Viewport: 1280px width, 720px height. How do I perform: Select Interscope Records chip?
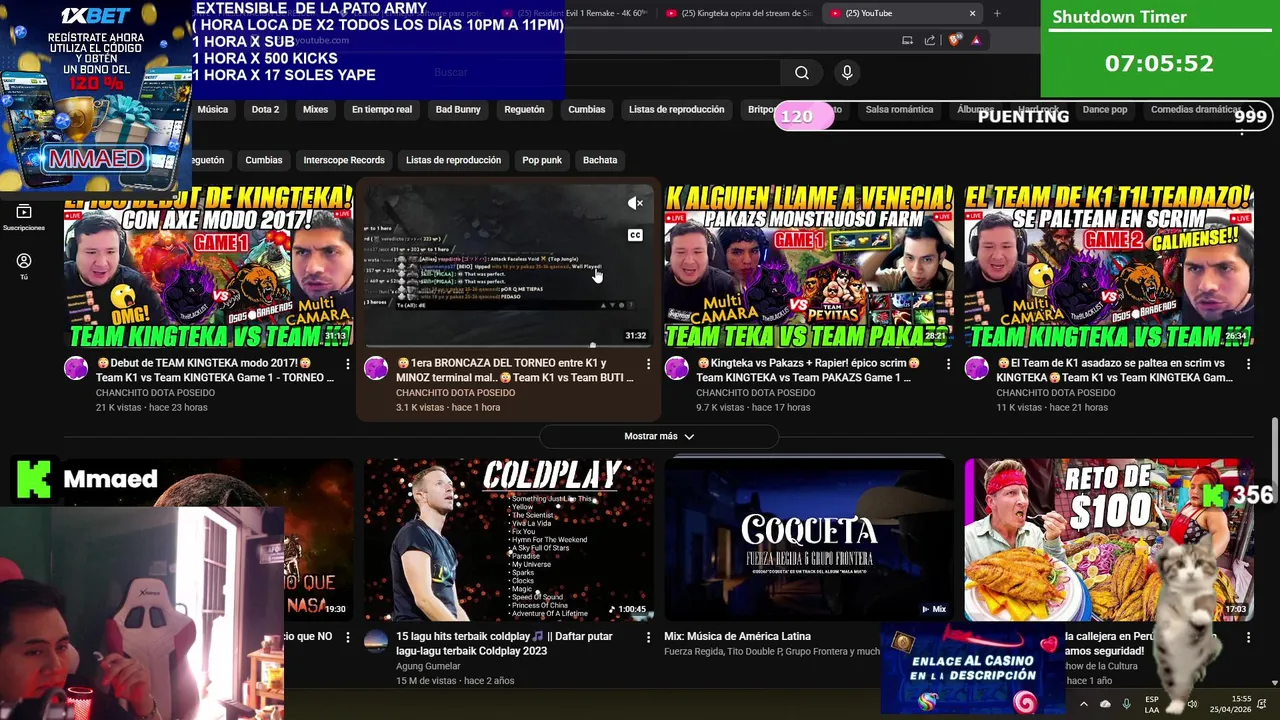coord(344,160)
